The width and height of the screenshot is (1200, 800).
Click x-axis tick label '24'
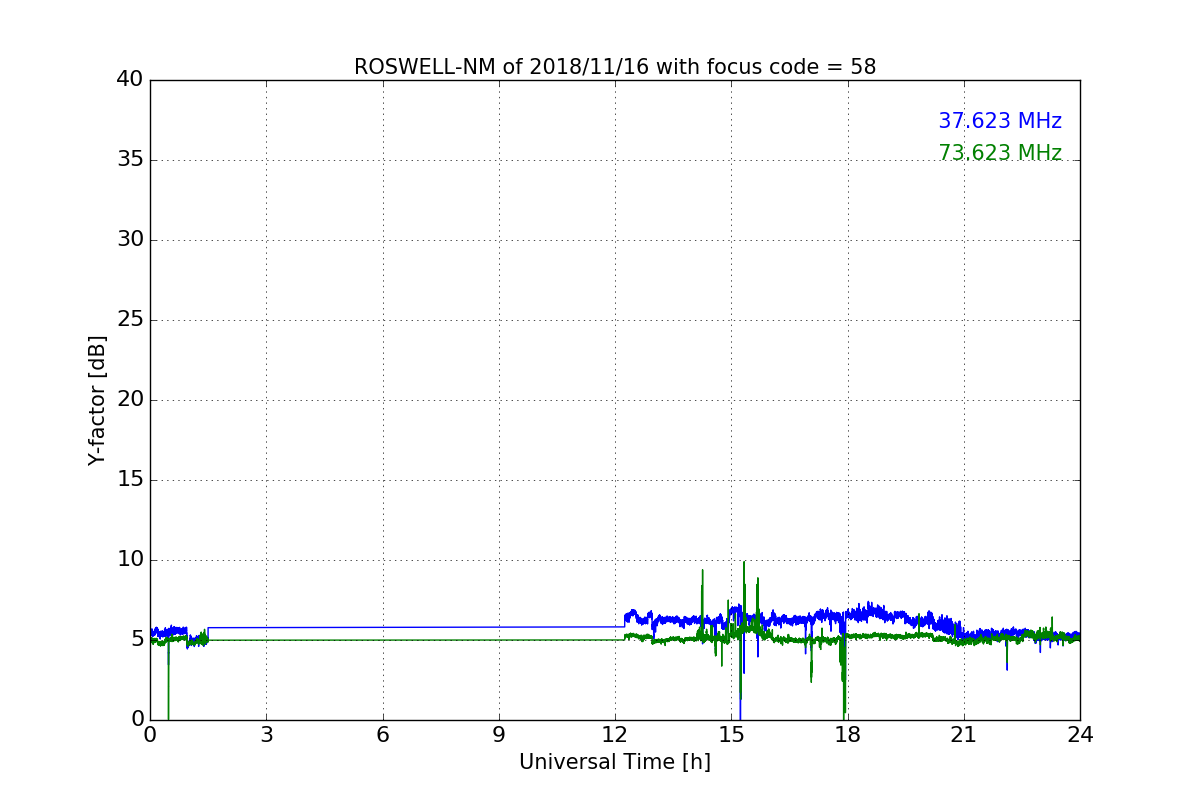pos(1080,734)
